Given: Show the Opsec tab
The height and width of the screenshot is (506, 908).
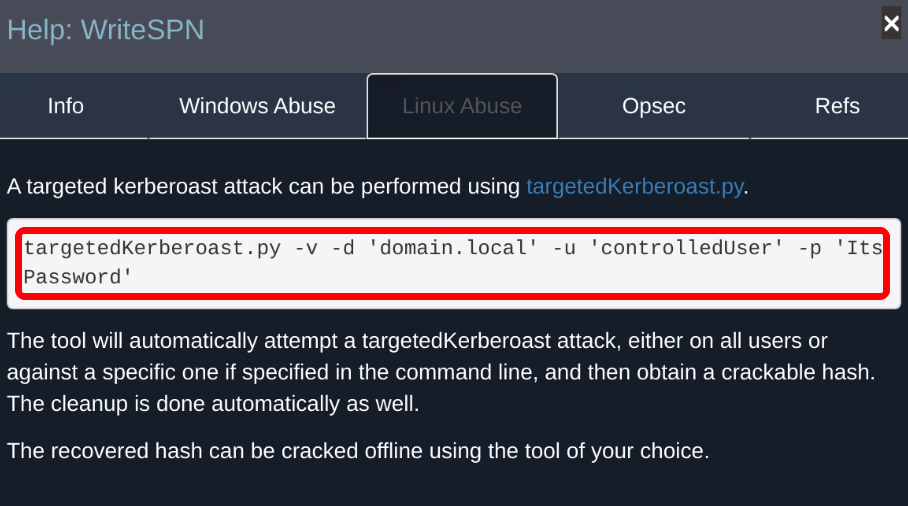Looking at the screenshot, I should 654,106.
